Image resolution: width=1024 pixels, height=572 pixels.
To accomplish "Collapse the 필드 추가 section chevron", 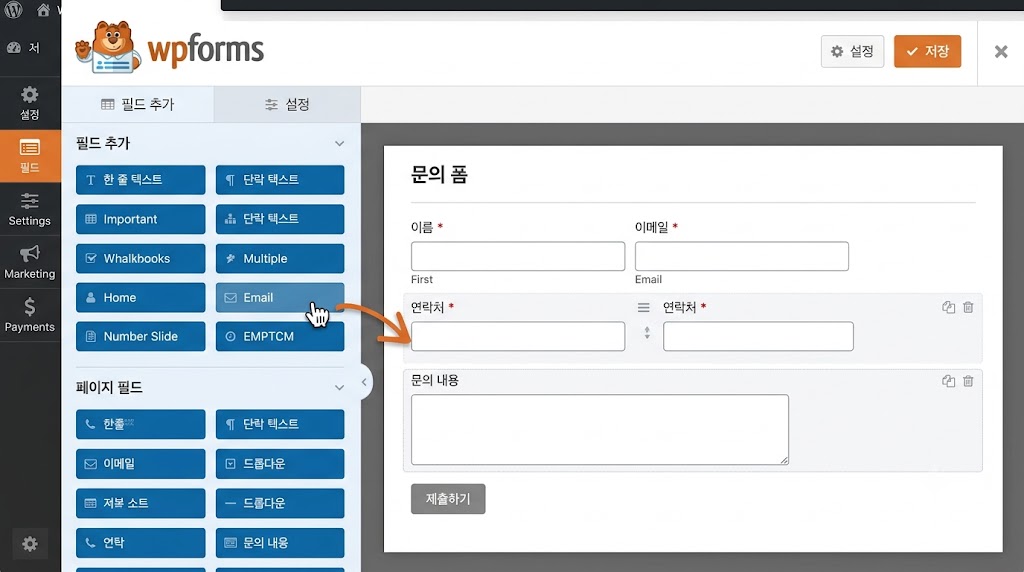I will tap(339, 143).
